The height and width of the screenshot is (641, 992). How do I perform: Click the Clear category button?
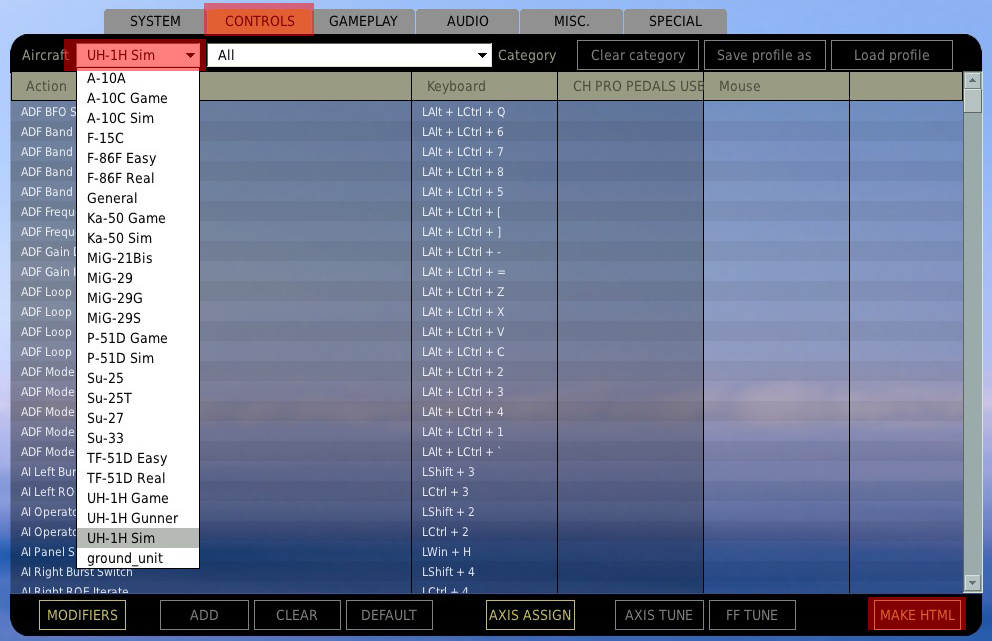pyautogui.click(x=638, y=56)
